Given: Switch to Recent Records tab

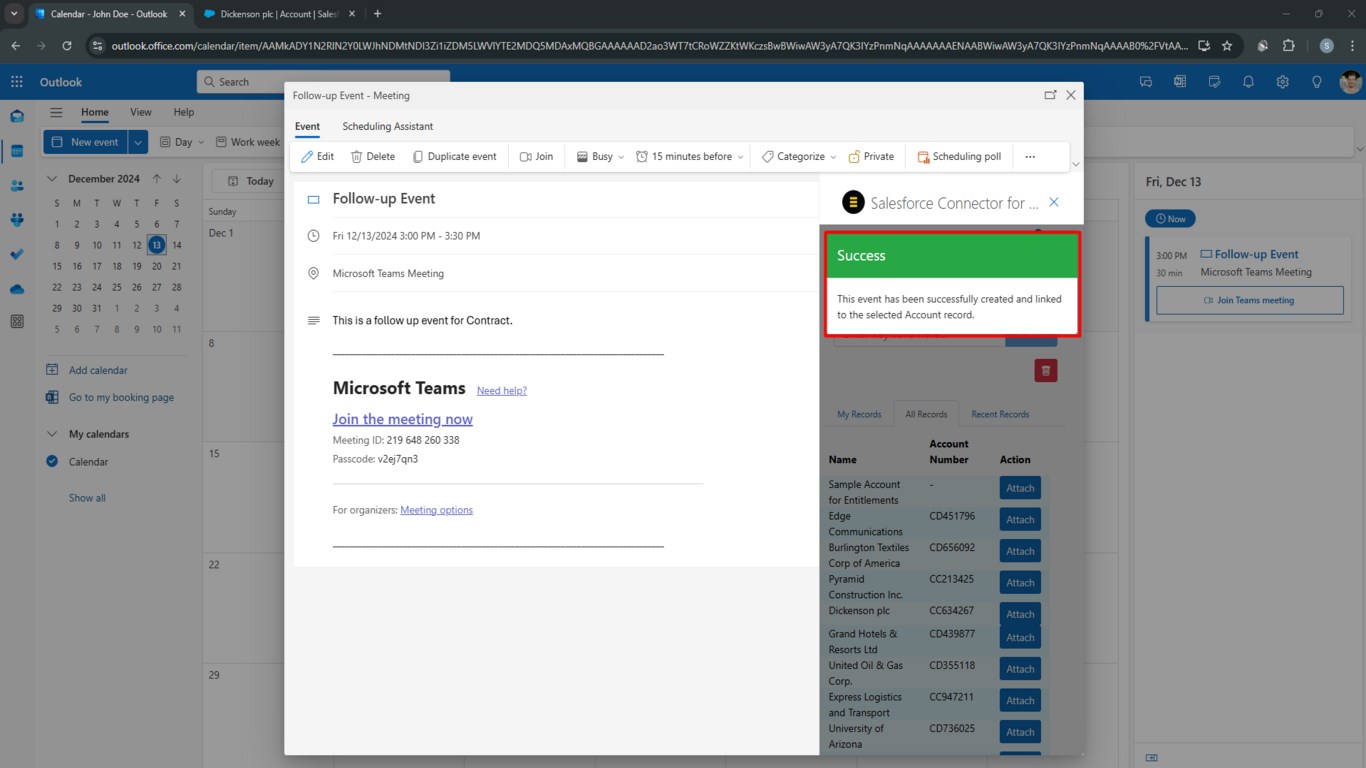Looking at the screenshot, I should (x=1000, y=414).
